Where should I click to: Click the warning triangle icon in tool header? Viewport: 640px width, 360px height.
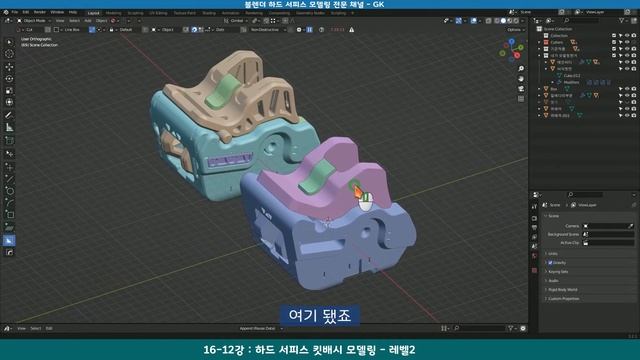pyautogui.click(x=351, y=30)
